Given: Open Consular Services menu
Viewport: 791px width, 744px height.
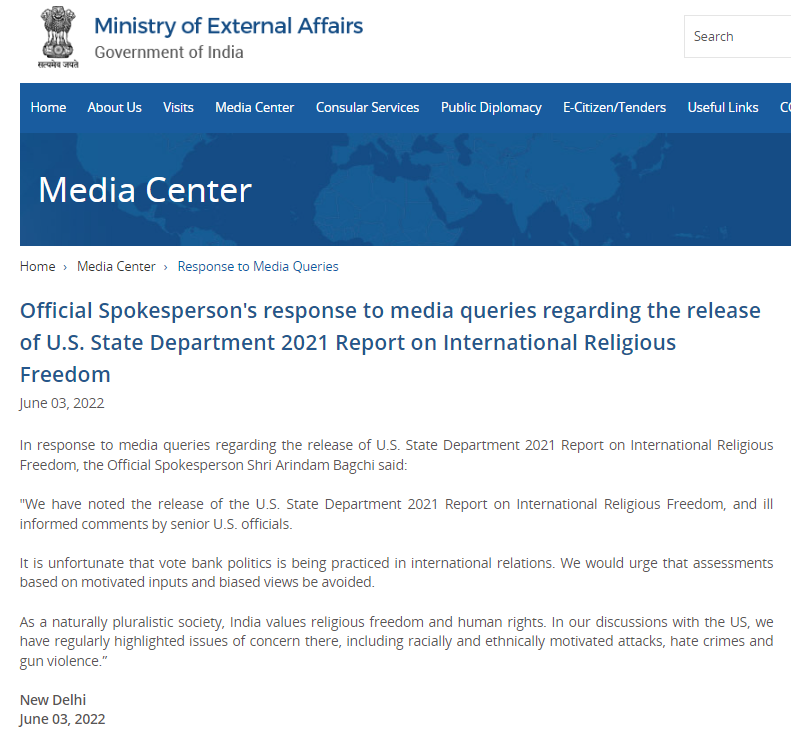Looking at the screenshot, I should [x=367, y=107].
